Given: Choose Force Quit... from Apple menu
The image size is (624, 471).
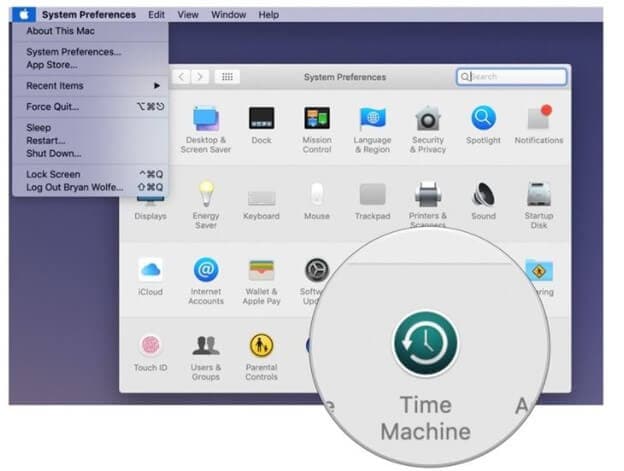Looking at the screenshot, I should pos(91,107).
